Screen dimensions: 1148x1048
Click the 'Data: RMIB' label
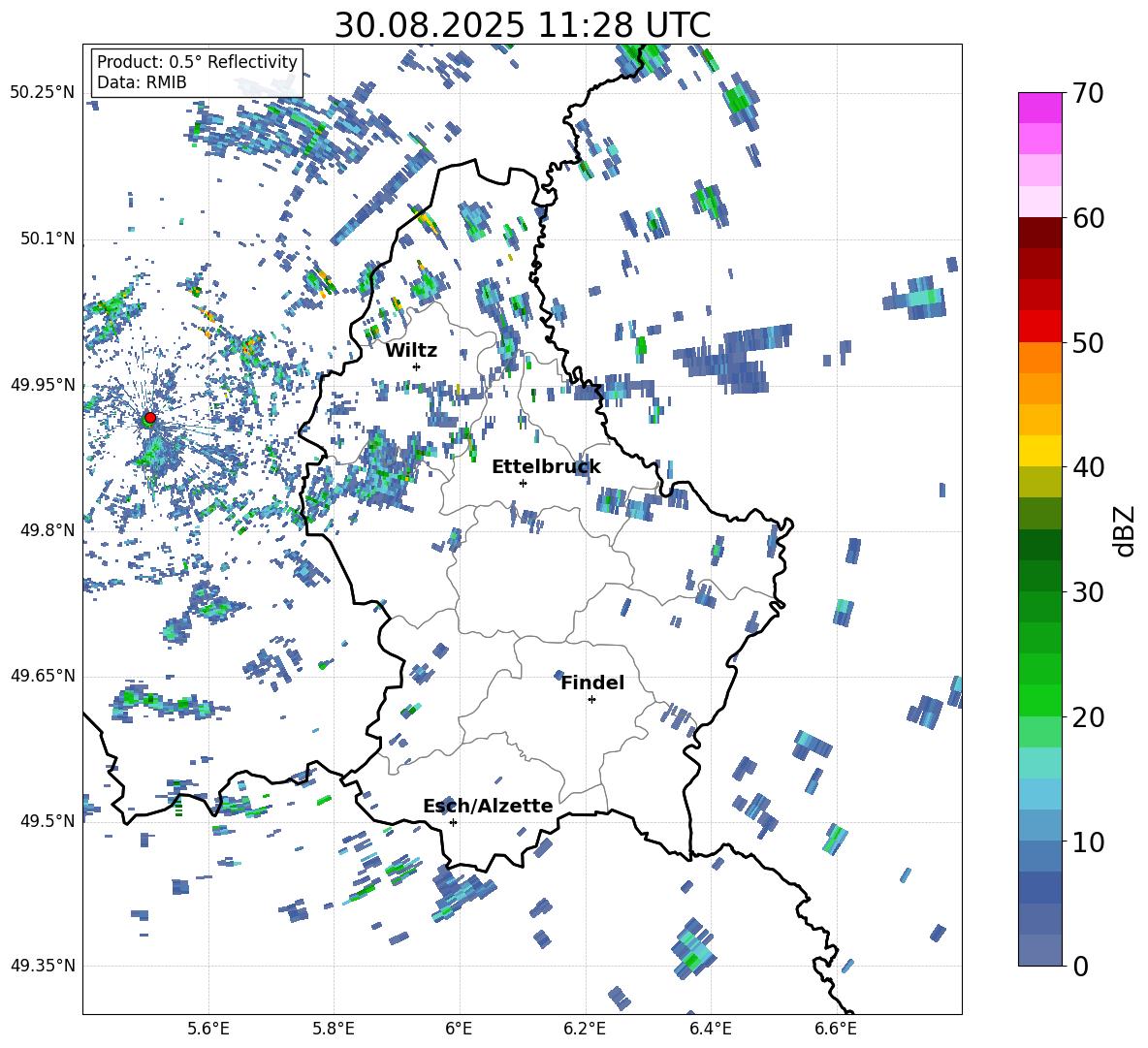coord(142,82)
